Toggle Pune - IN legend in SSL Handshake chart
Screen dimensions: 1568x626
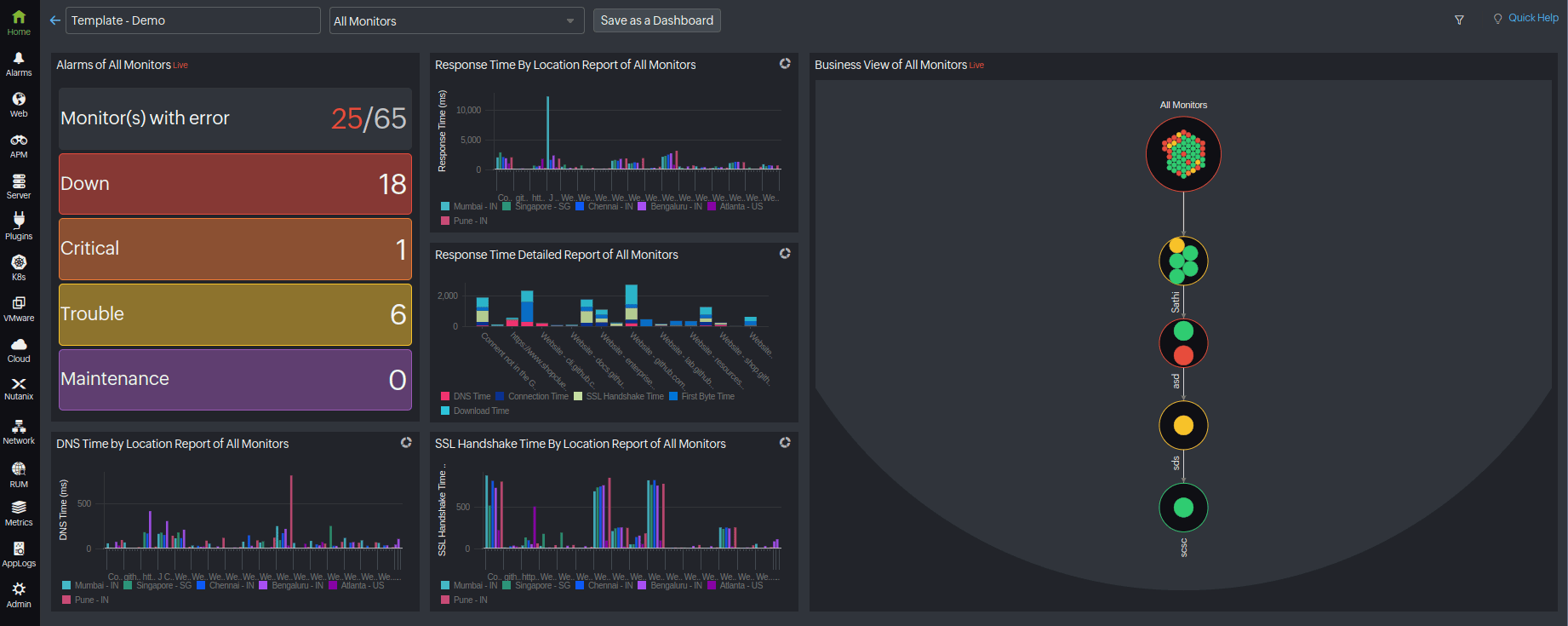pyautogui.click(x=464, y=600)
